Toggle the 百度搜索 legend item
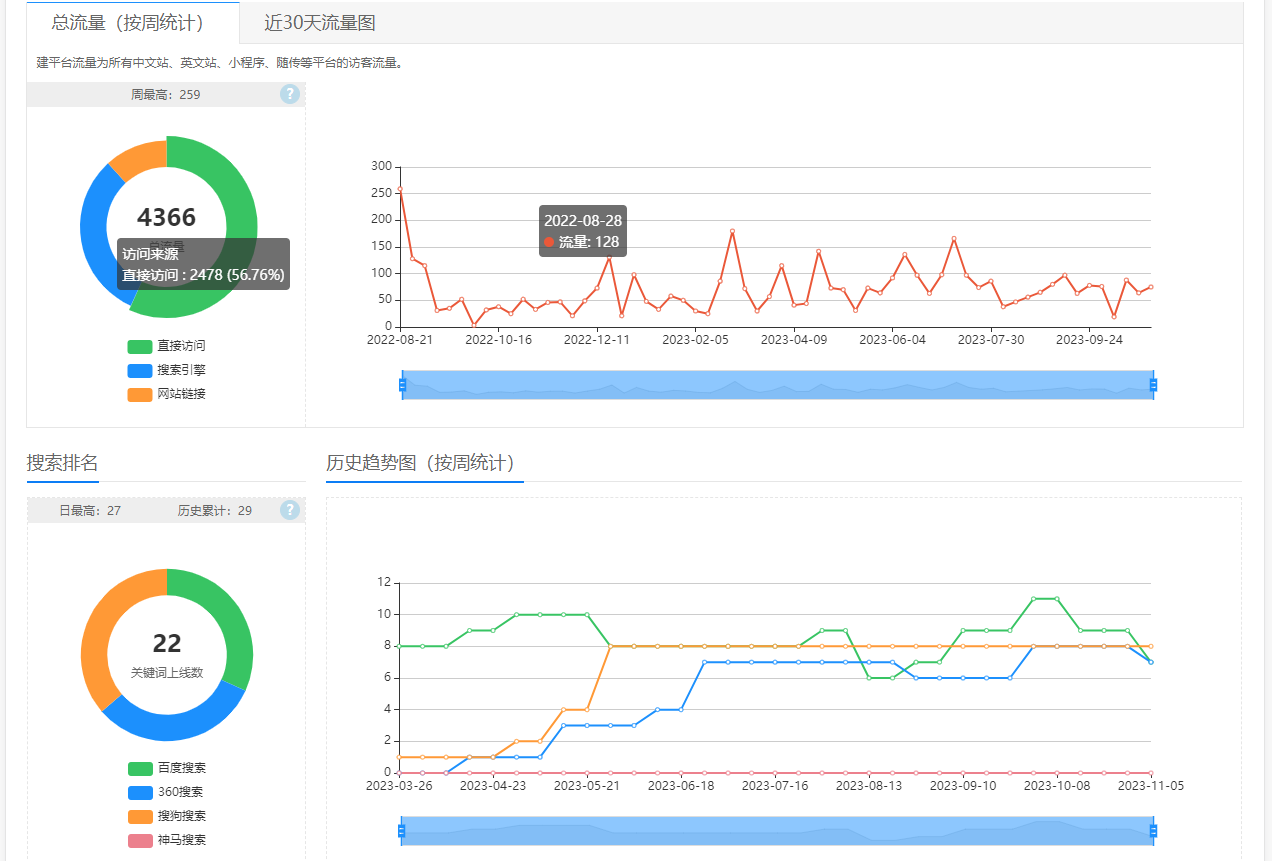 [166, 768]
